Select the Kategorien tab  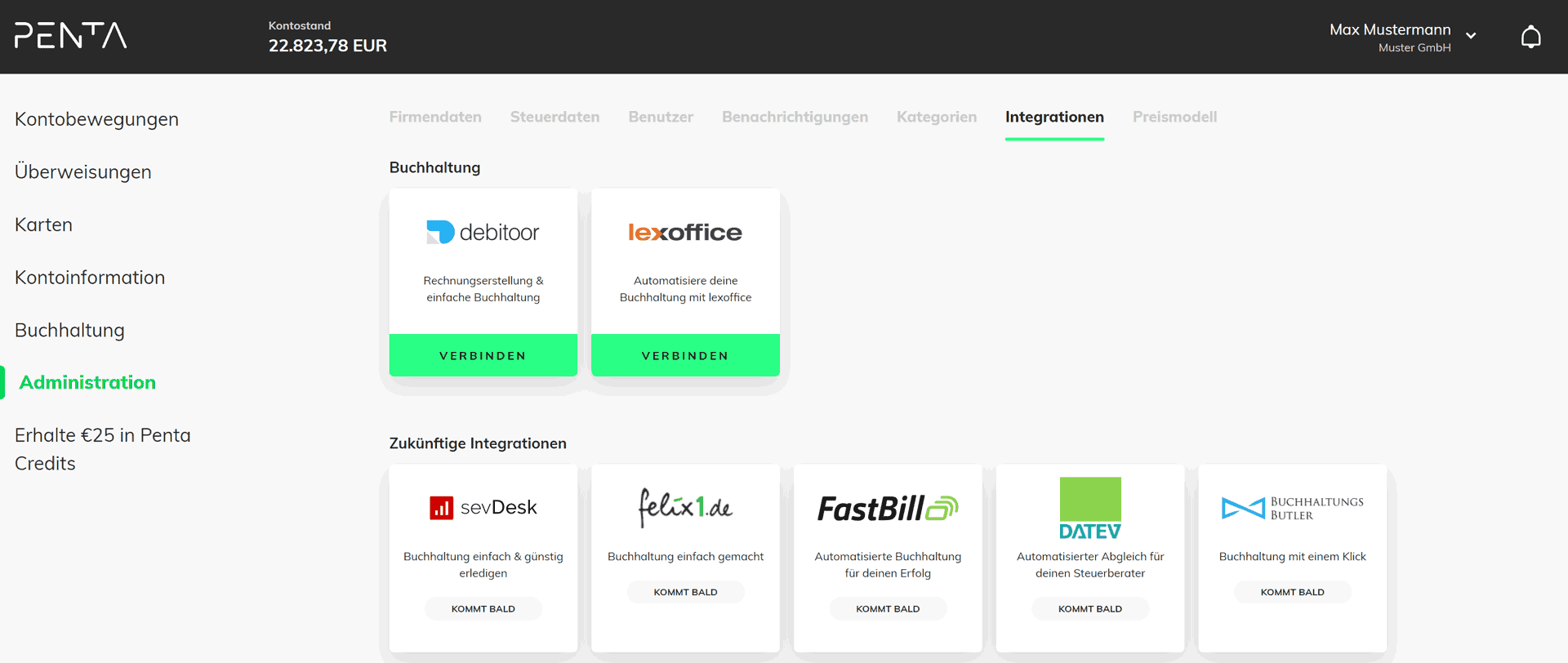tap(937, 117)
